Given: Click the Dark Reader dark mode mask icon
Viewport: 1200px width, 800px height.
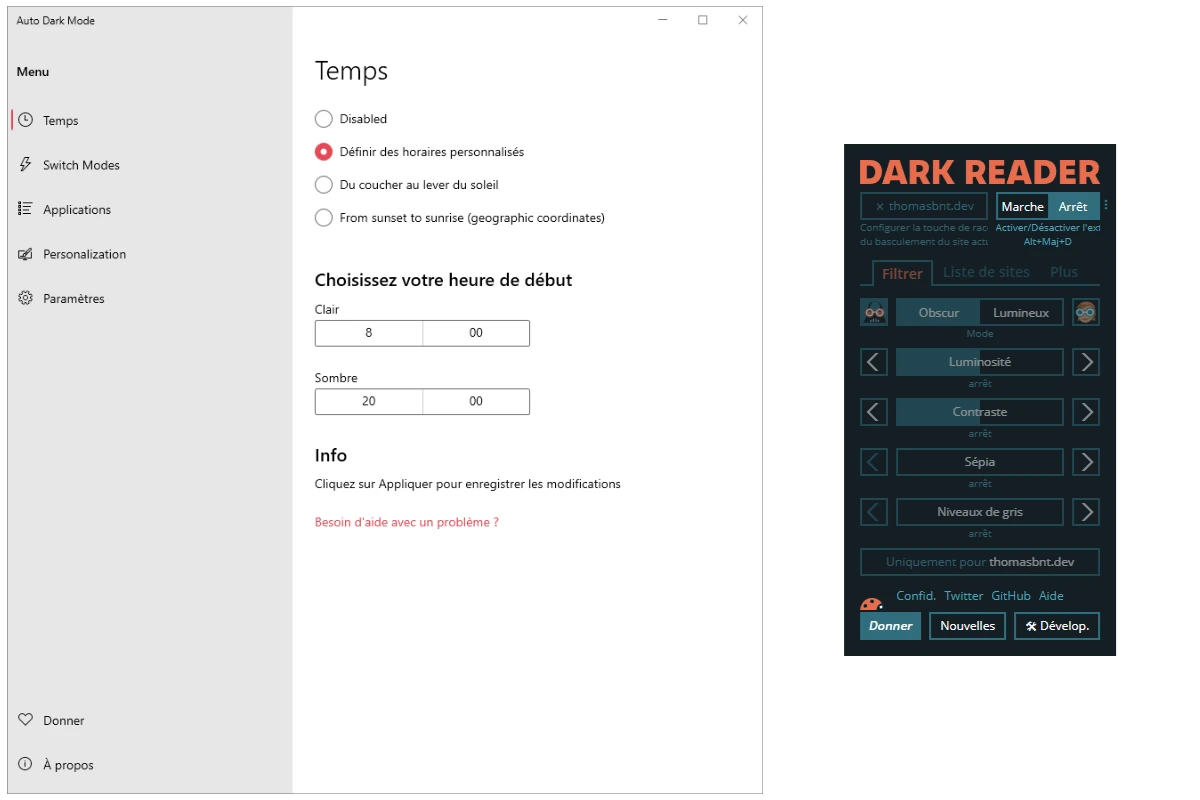Looking at the screenshot, I should (874, 312).
